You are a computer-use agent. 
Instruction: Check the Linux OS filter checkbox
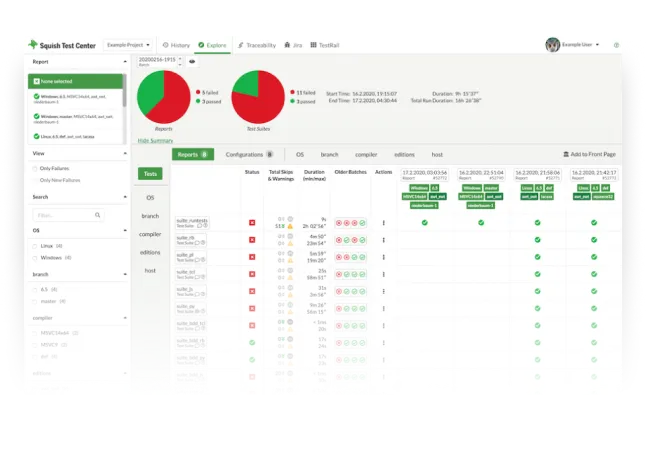pos(35,245)
